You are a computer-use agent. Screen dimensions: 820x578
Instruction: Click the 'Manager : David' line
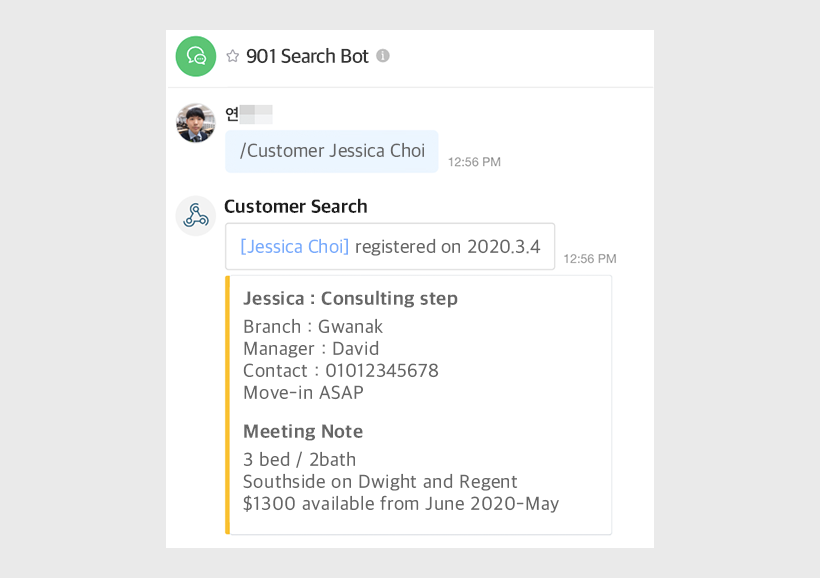click(x=311, y=349)
